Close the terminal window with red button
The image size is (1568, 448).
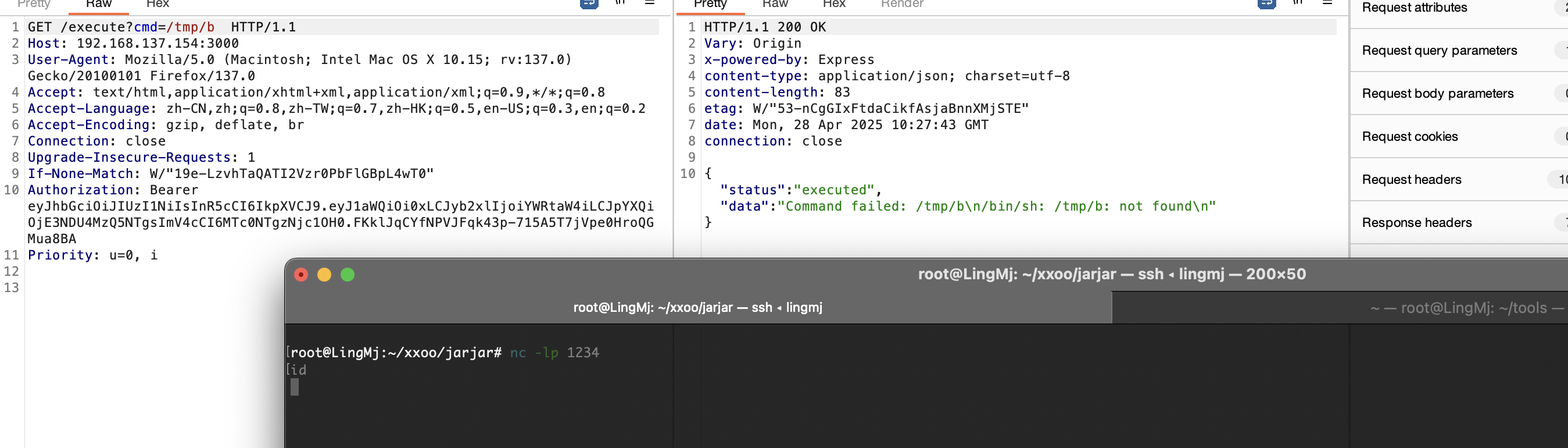[x=300, y=275]
